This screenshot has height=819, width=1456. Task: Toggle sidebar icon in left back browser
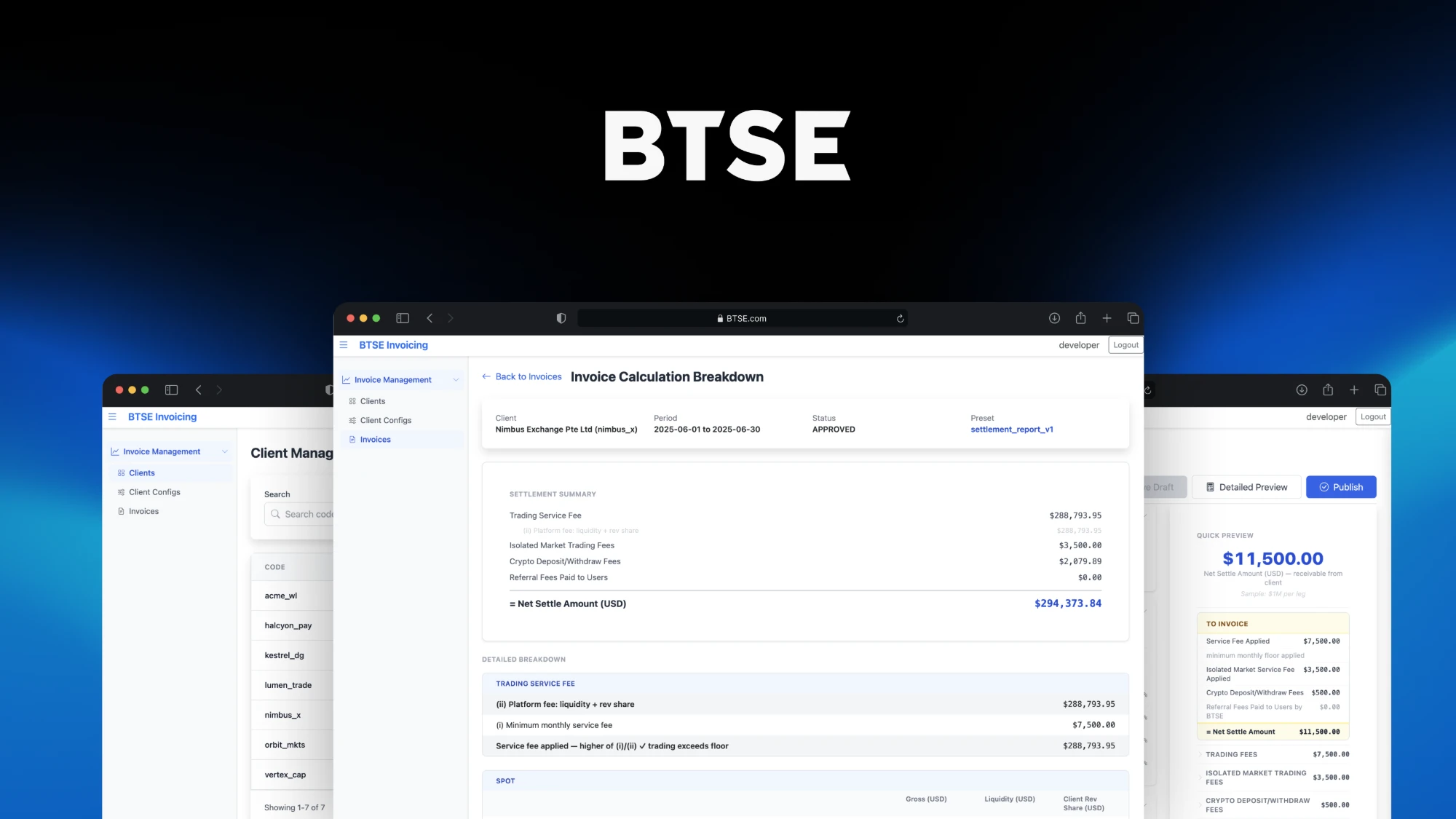[x=172, y=390]
